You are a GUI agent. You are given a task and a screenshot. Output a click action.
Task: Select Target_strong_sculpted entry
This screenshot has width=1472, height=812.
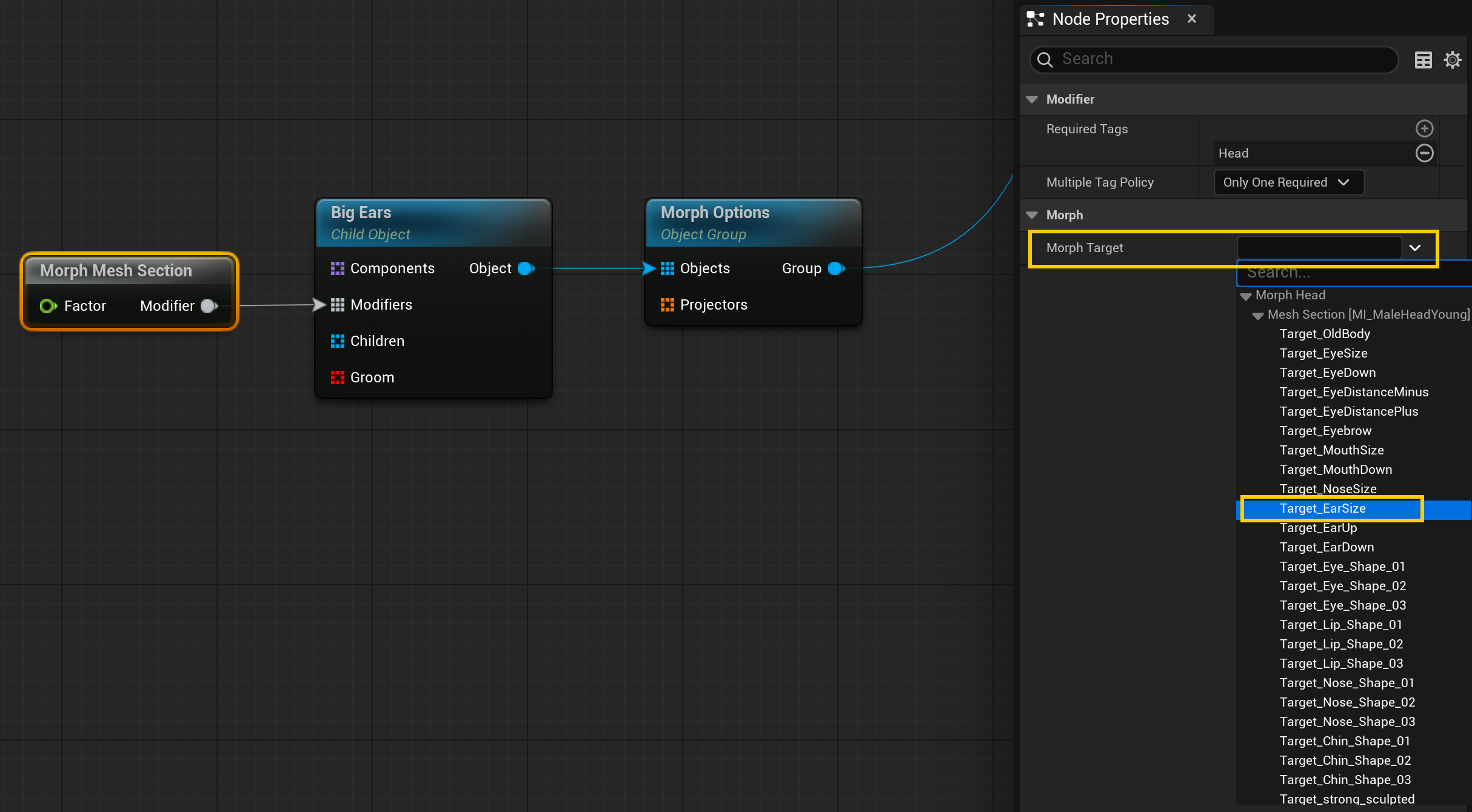[x=1347, y=799]
